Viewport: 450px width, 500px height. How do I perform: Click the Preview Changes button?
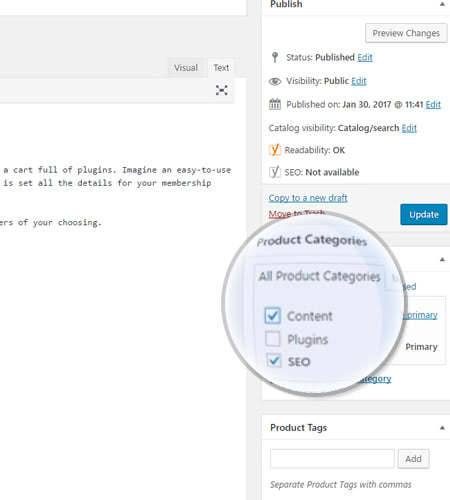pyautogui.click(x=406, y=33)
